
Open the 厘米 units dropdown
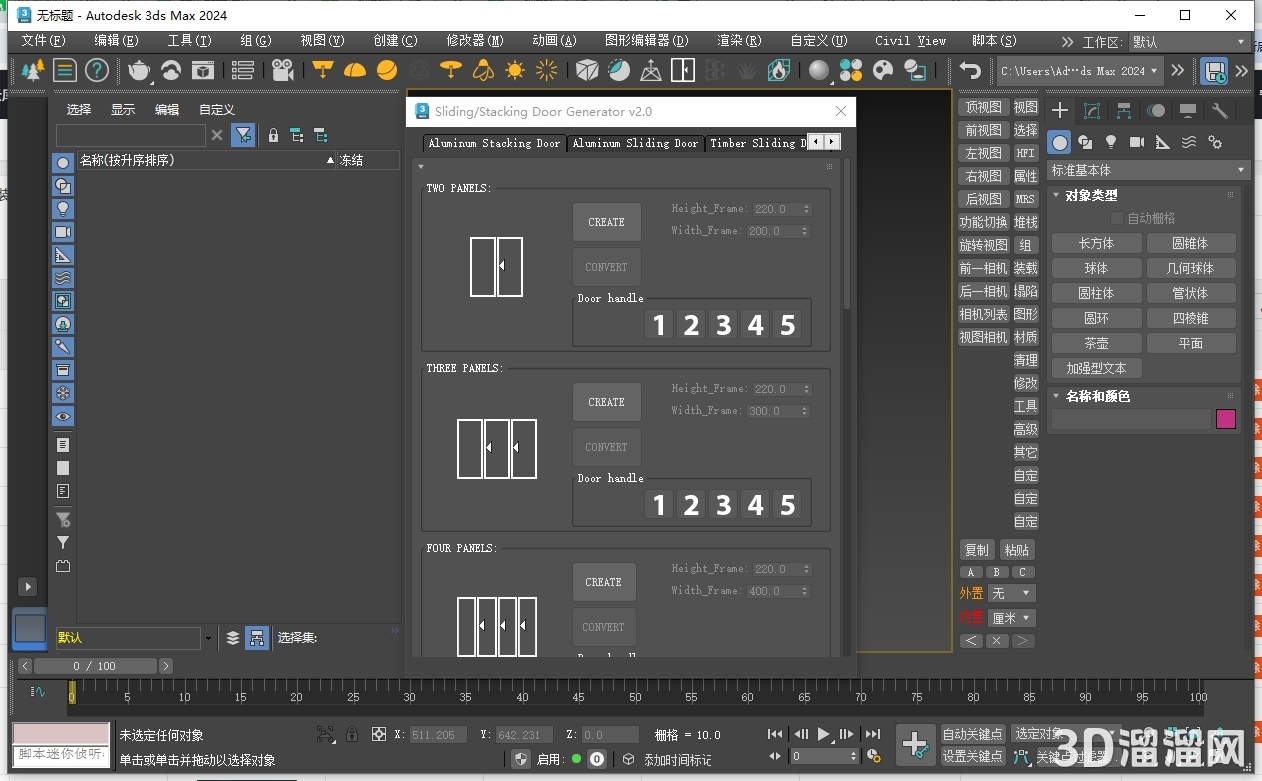click(x=1011, y=617)
